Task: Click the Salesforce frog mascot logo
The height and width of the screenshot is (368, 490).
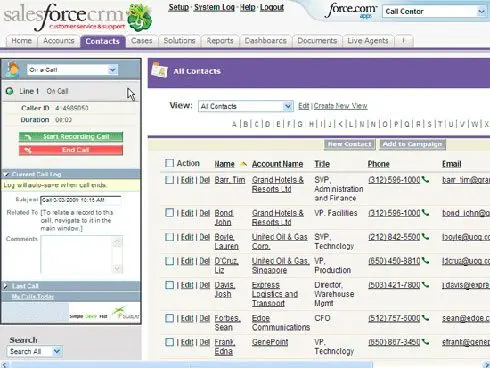Action: pyautogui.click(x=140, y=17)
